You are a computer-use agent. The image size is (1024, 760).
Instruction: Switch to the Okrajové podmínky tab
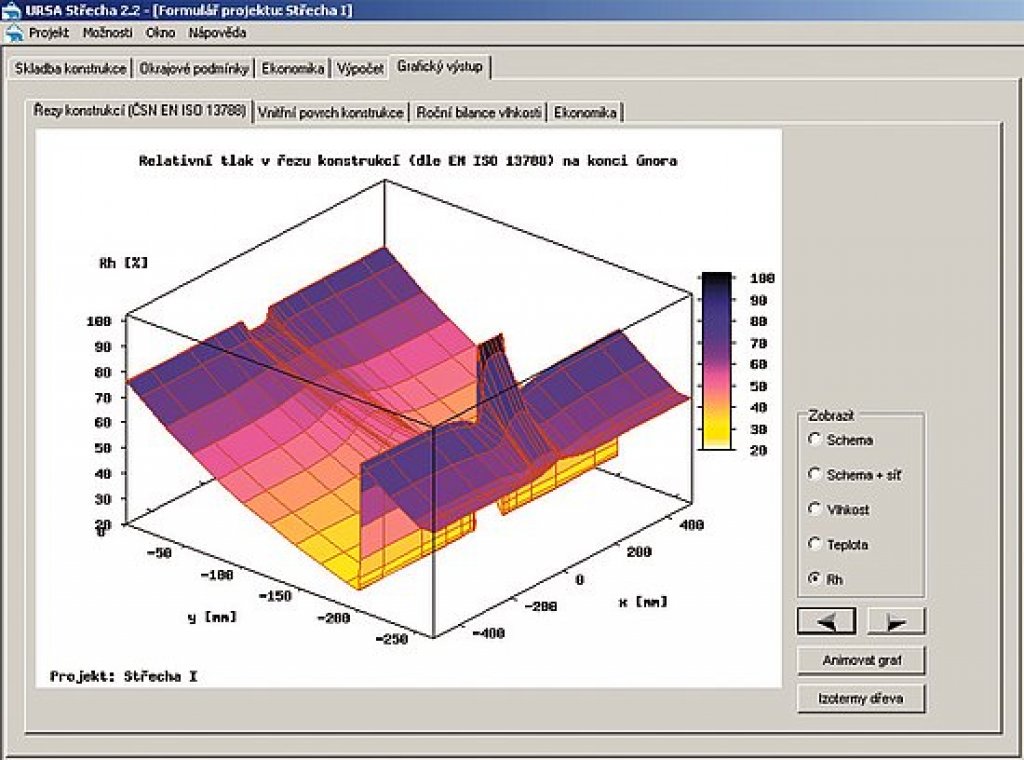[x=195, y=69]
